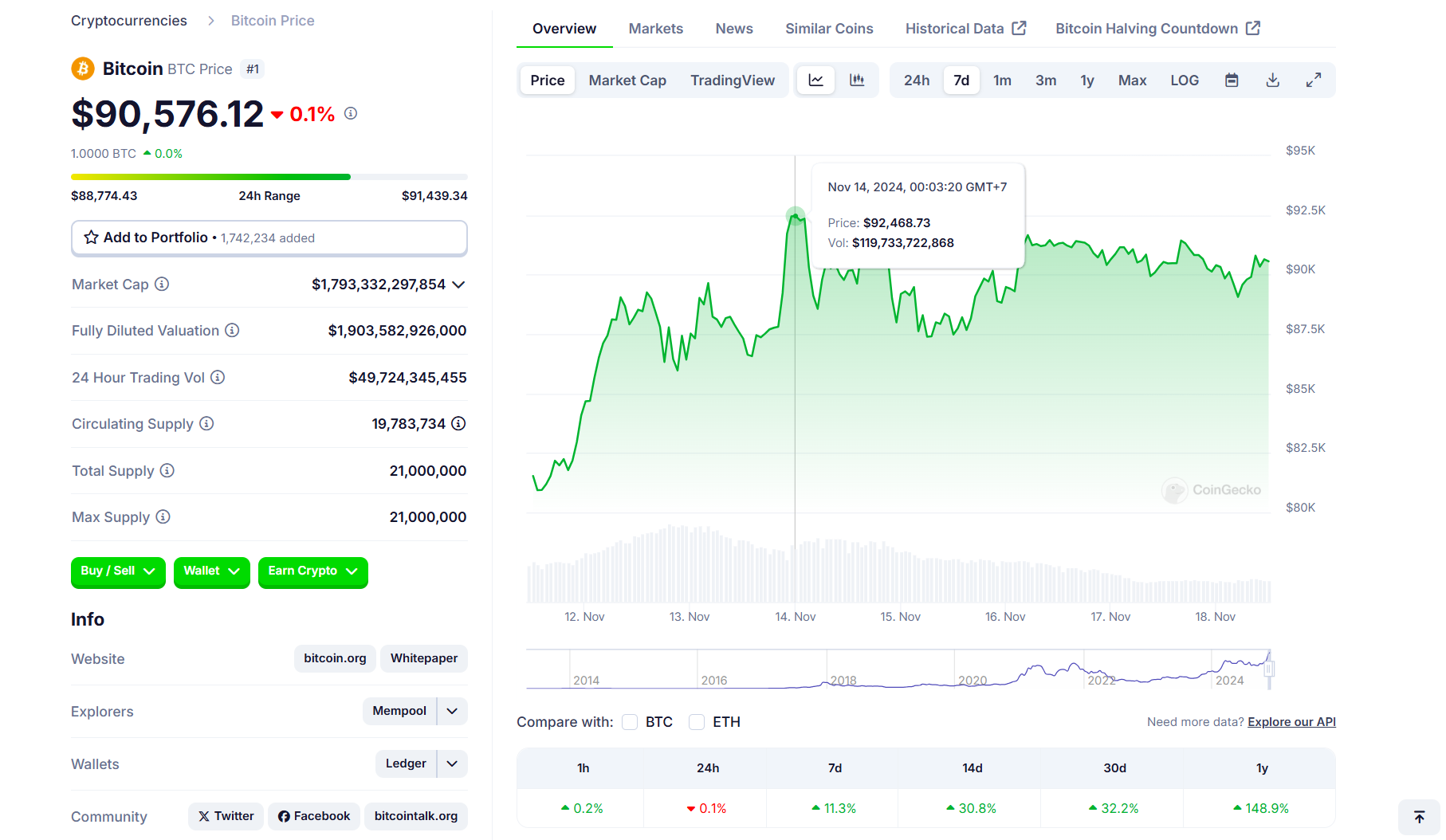Click Add to Portfolio button
The width and height of the screenshot is (1446, 840).
269,237
